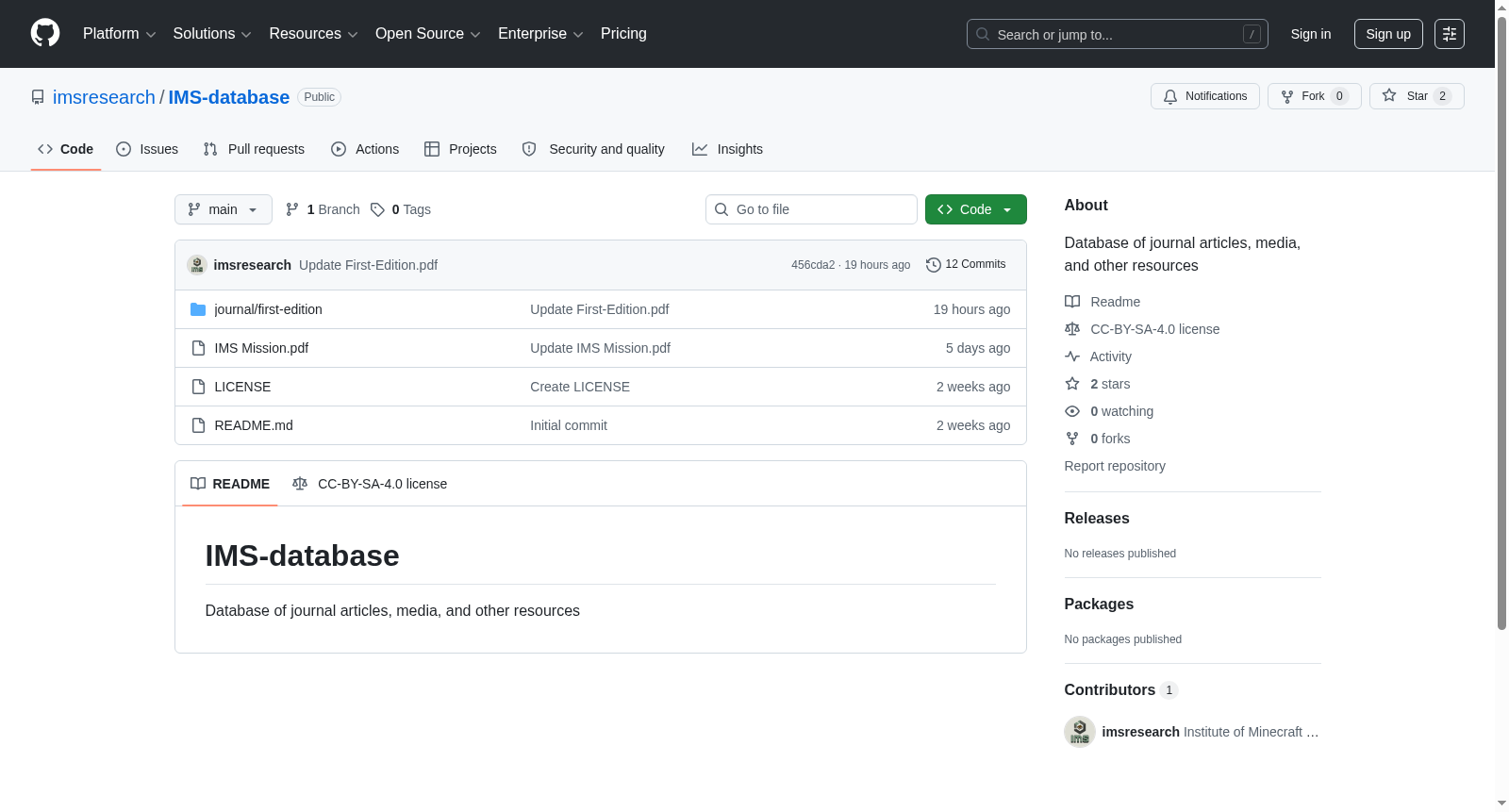This screenshot has width=1509, height=812.
Task: Click the magnifier icon in the search bar
Action: pyautogui.click(x=983, y=34)
